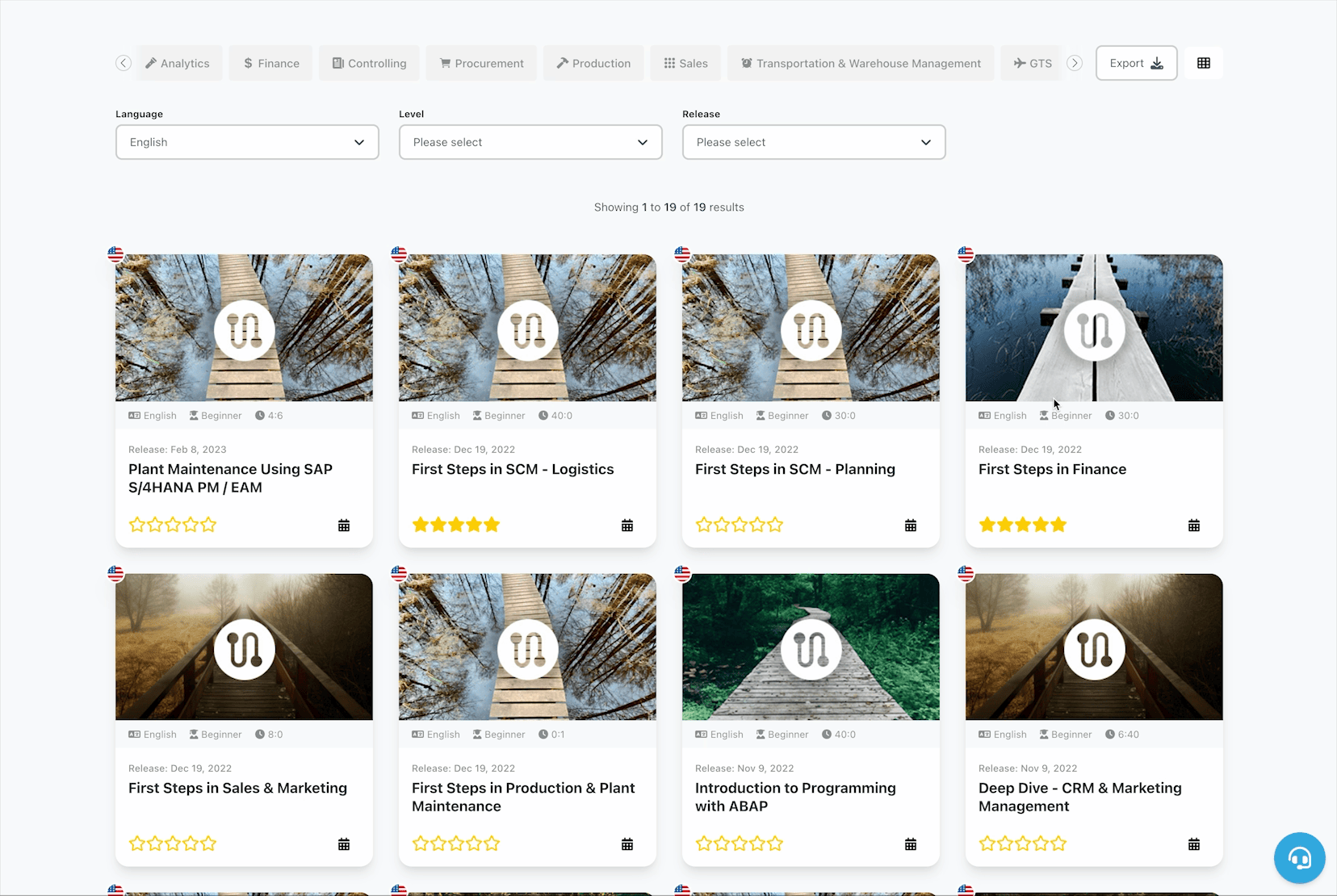Click the Export button

coord(1136,63)
